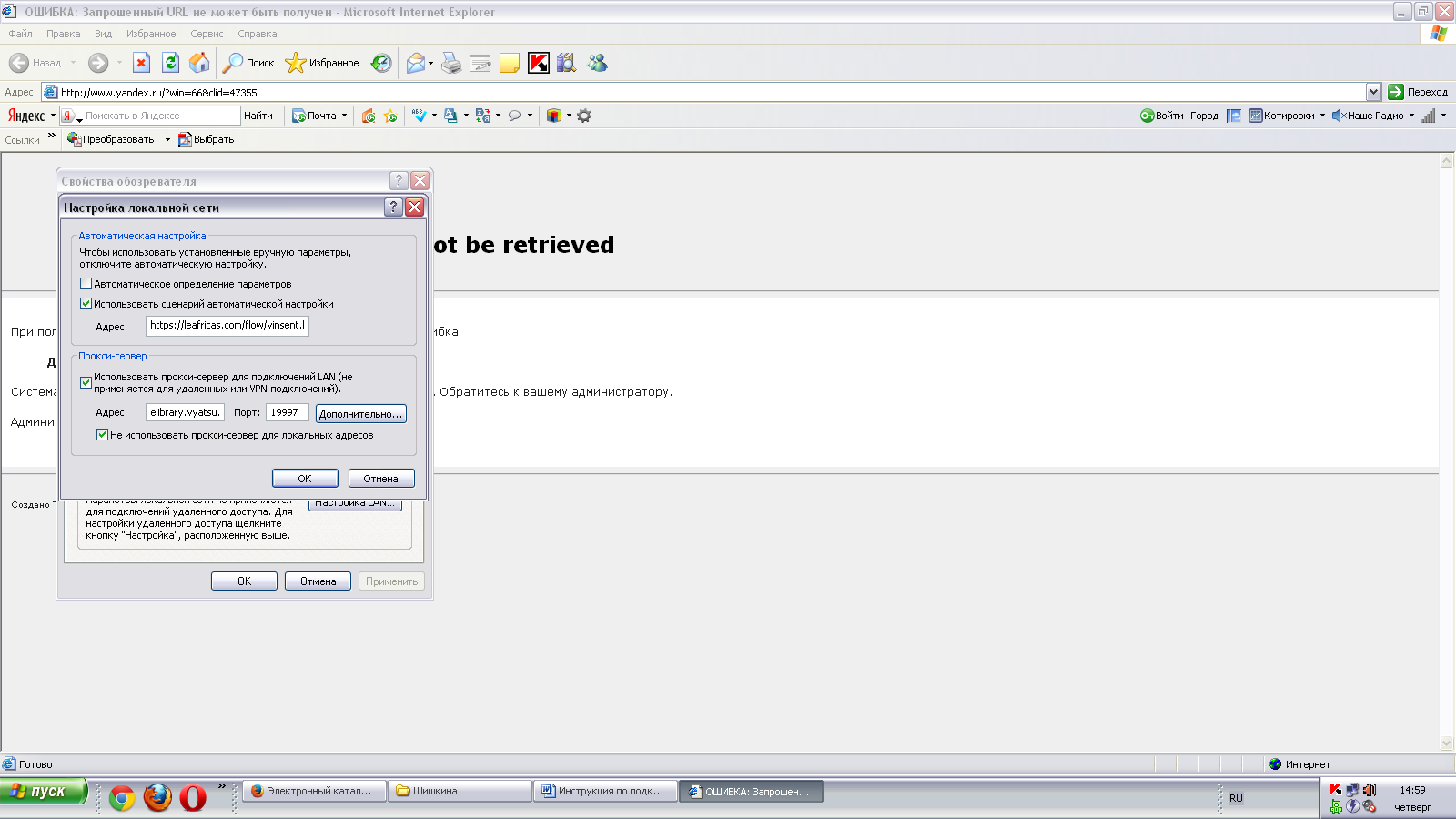Expand the Back button history dropdown
This screenshot has width=1456, height=819.
tap(73, 63)
